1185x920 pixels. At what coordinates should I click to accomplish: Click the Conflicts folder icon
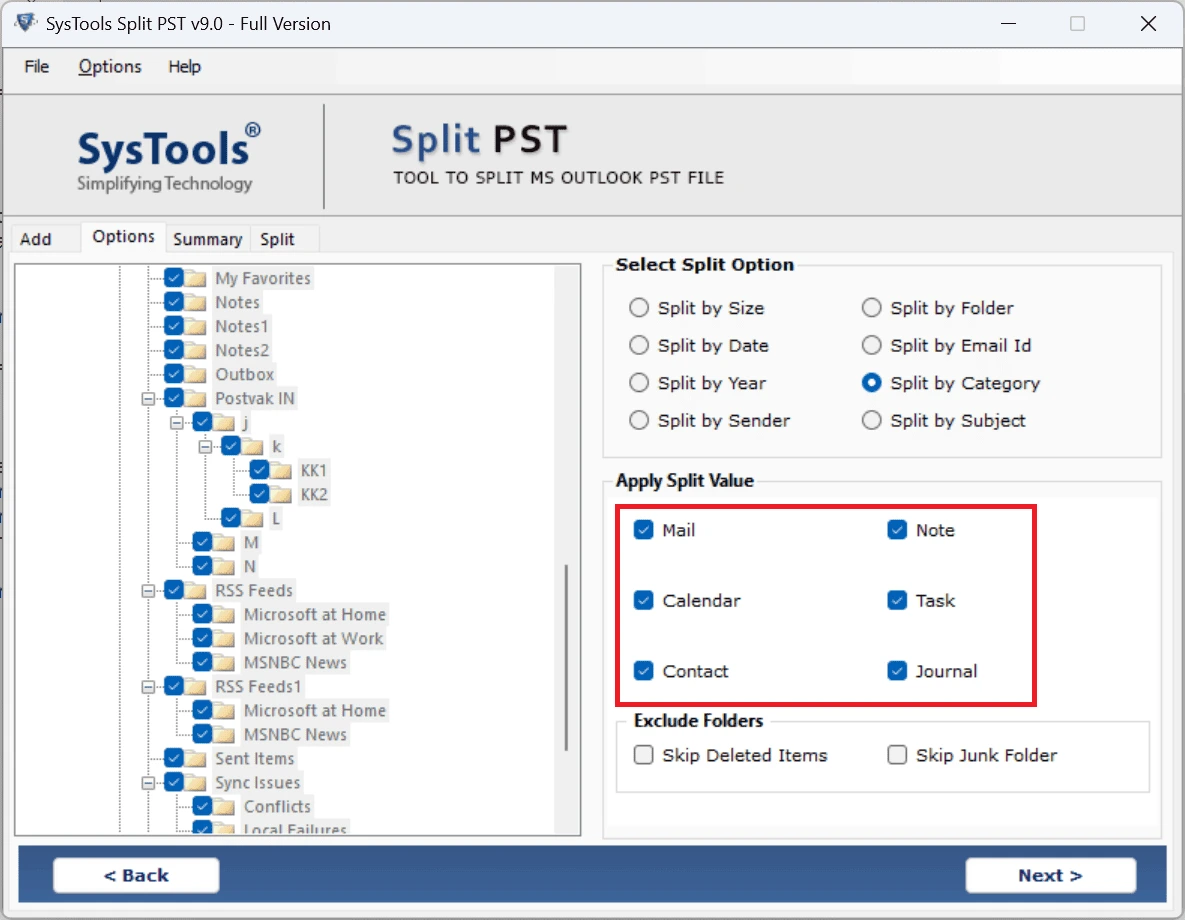pos(224,807)
